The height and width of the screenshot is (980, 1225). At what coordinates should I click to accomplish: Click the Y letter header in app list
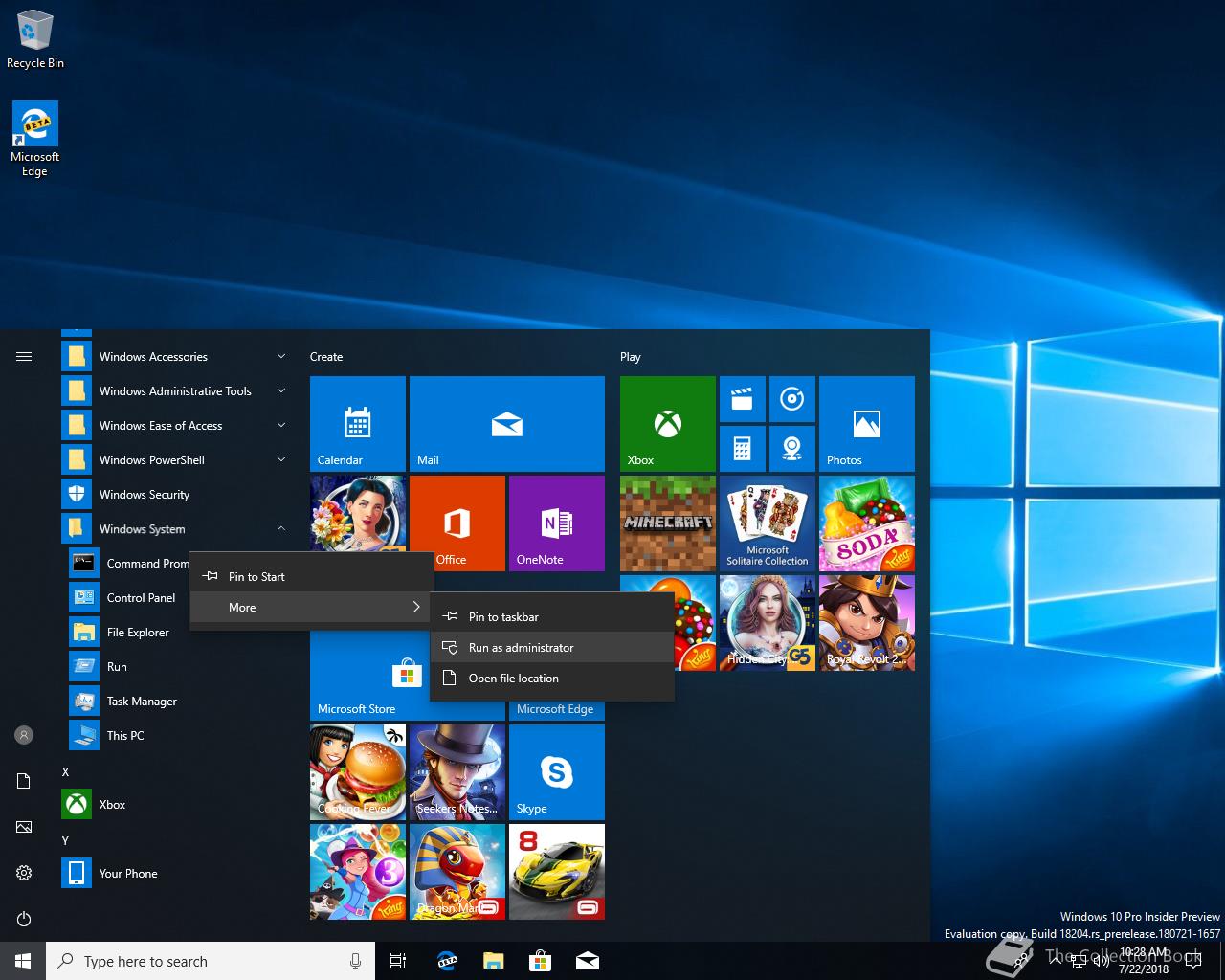click(x=65, y=840)
